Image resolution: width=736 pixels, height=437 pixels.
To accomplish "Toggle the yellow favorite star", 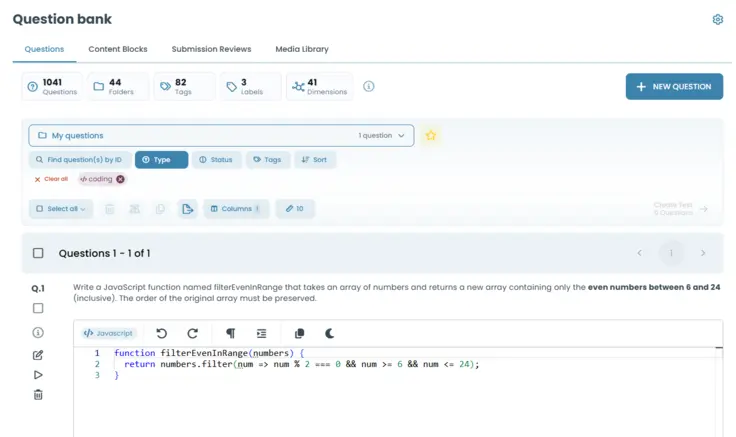I will point(430,136).
